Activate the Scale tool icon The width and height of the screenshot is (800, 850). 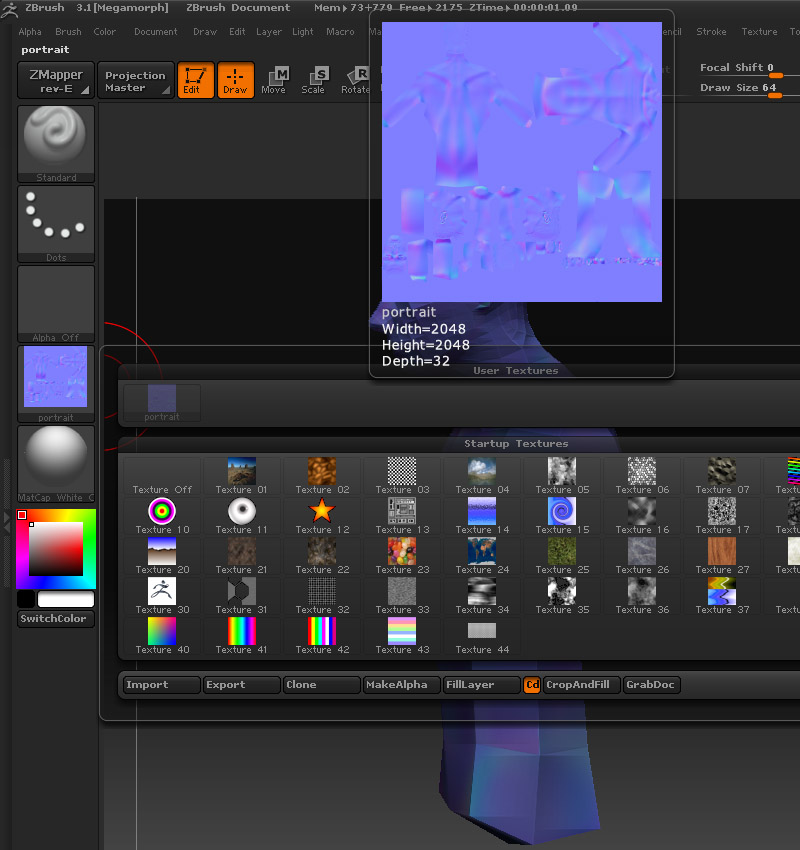pos(313,80)
